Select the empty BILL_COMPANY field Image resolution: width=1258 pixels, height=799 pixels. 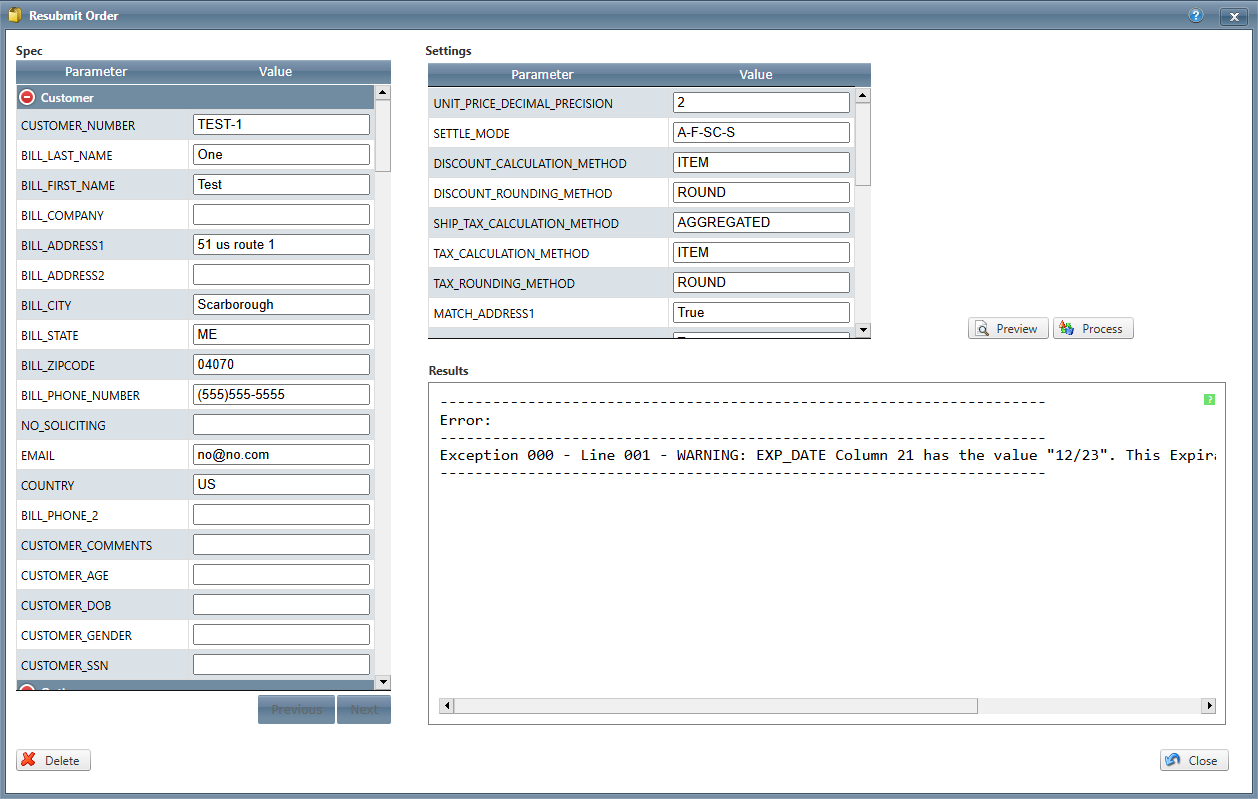click(281, 214)
